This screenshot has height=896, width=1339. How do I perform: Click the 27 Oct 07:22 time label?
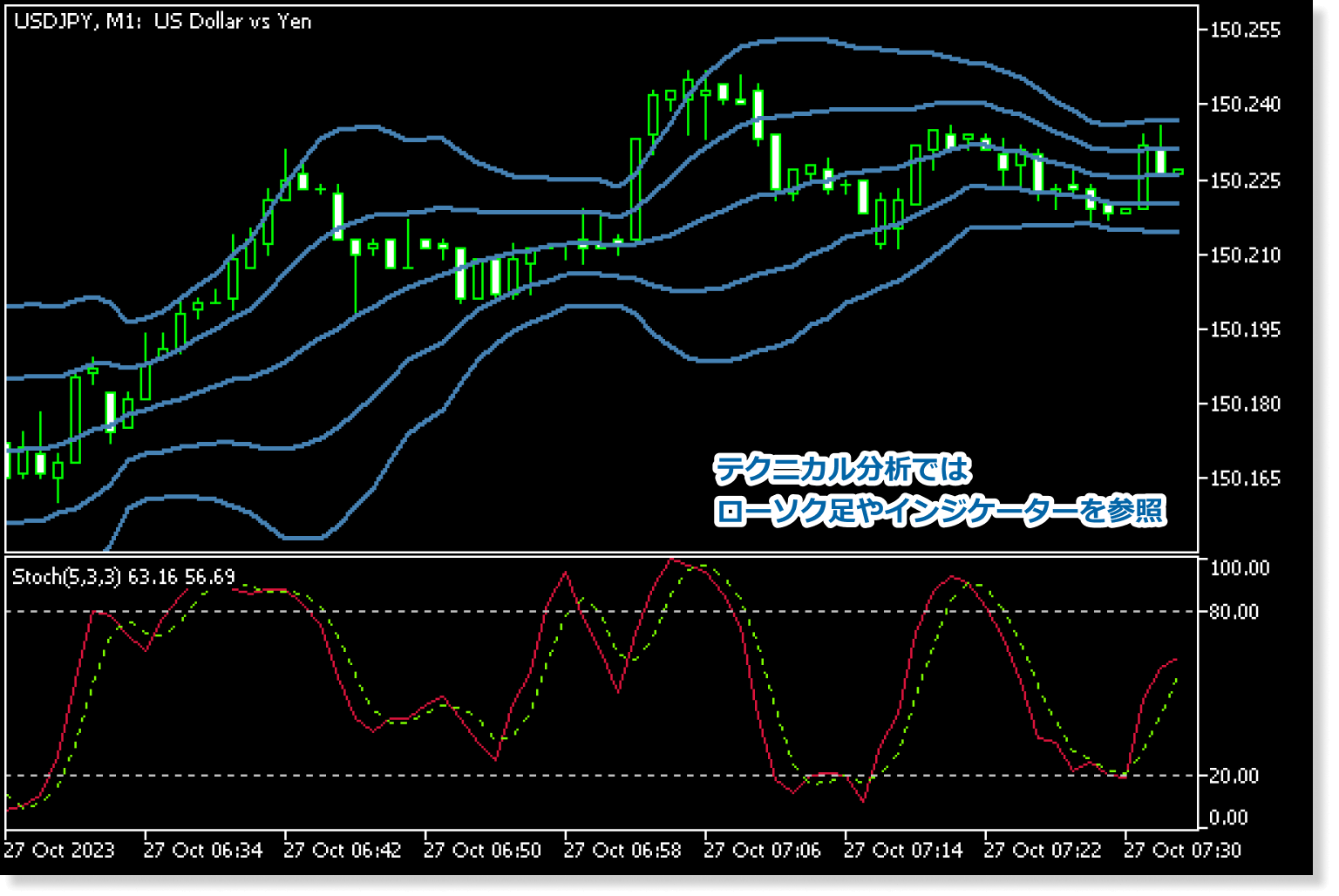[1043, 850]
